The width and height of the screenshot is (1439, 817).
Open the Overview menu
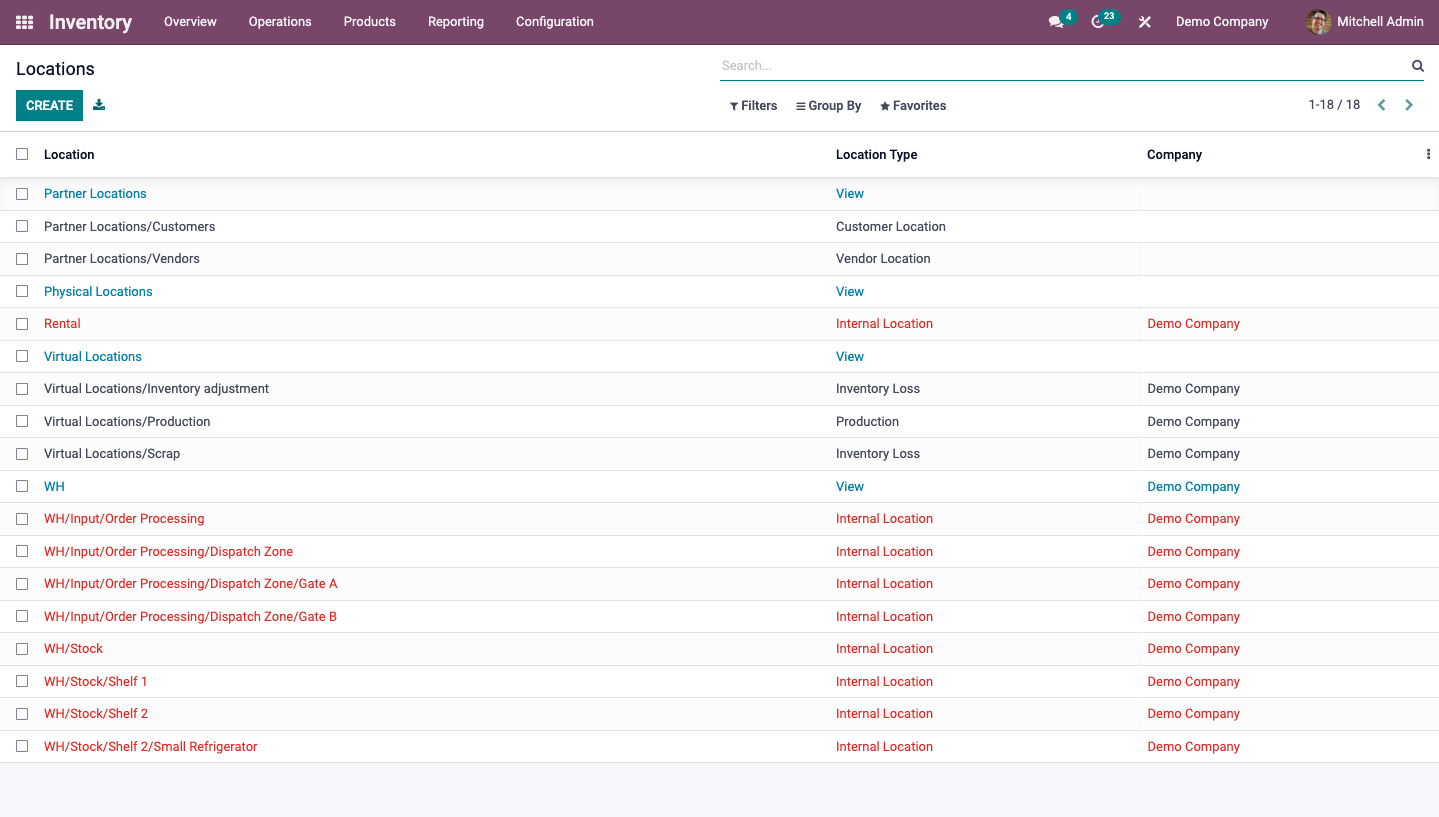[190, 22]
